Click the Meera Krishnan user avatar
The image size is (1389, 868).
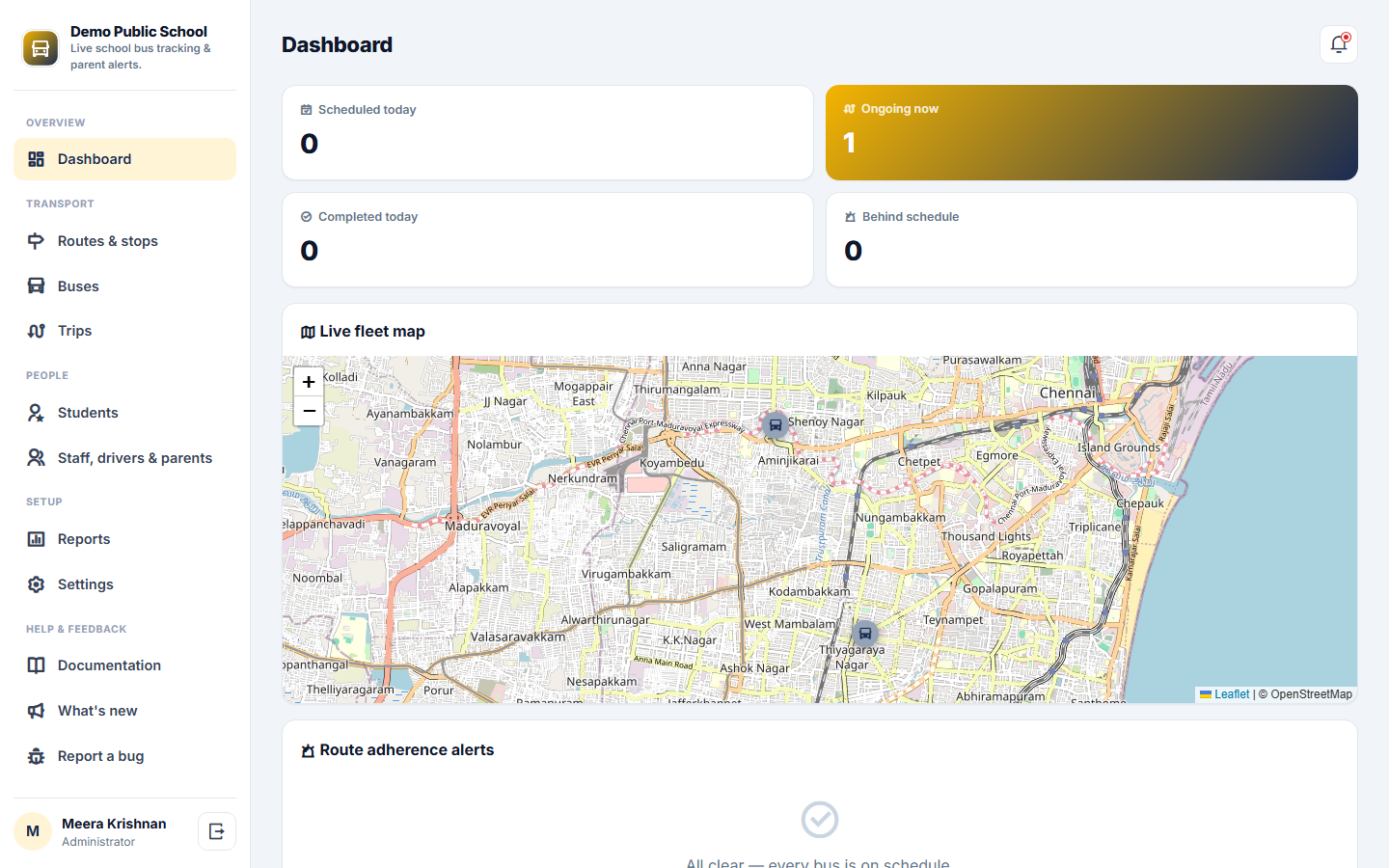(33, 831)
